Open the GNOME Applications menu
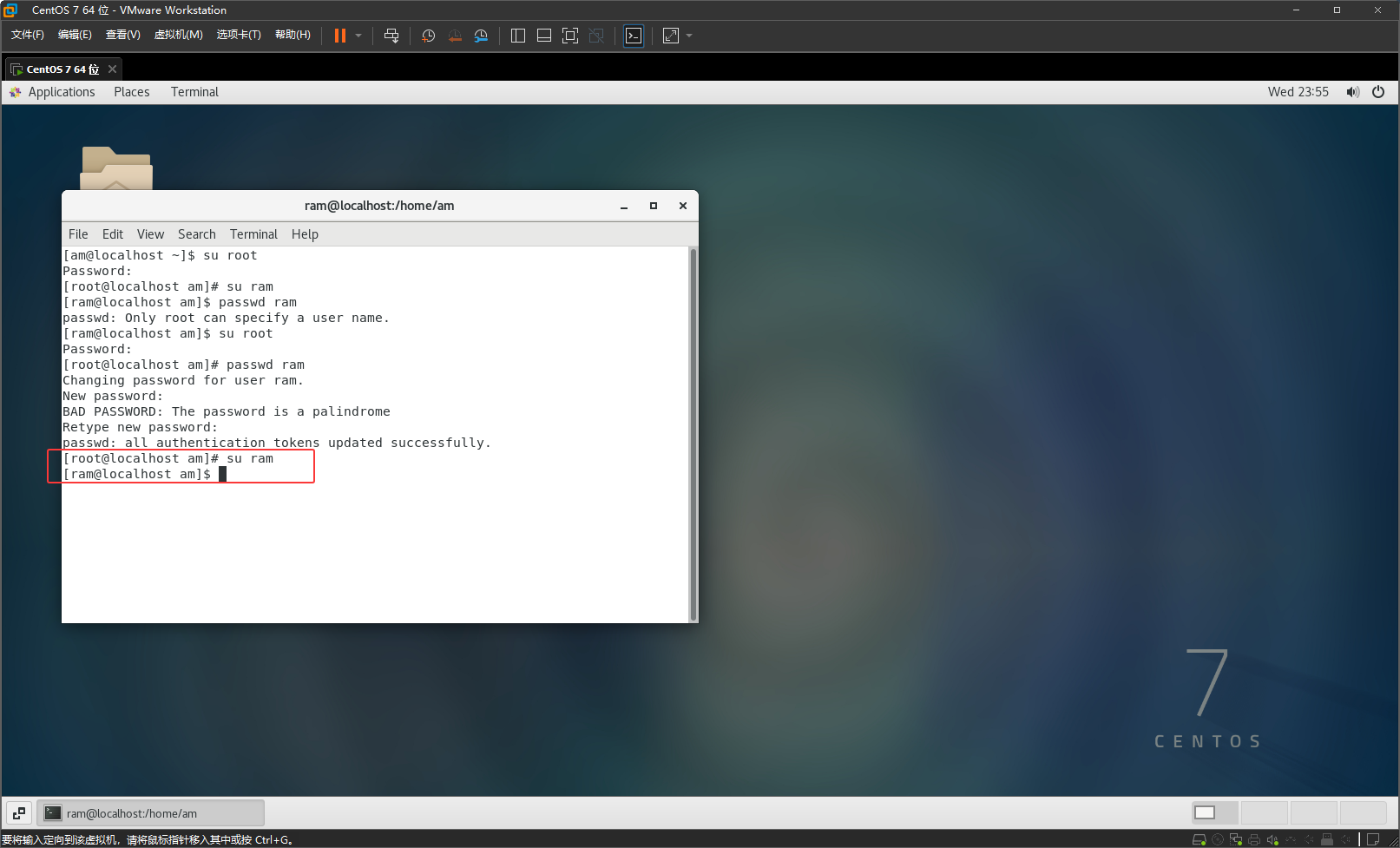Screen dimensions: 1400x848 pos(52,92)
